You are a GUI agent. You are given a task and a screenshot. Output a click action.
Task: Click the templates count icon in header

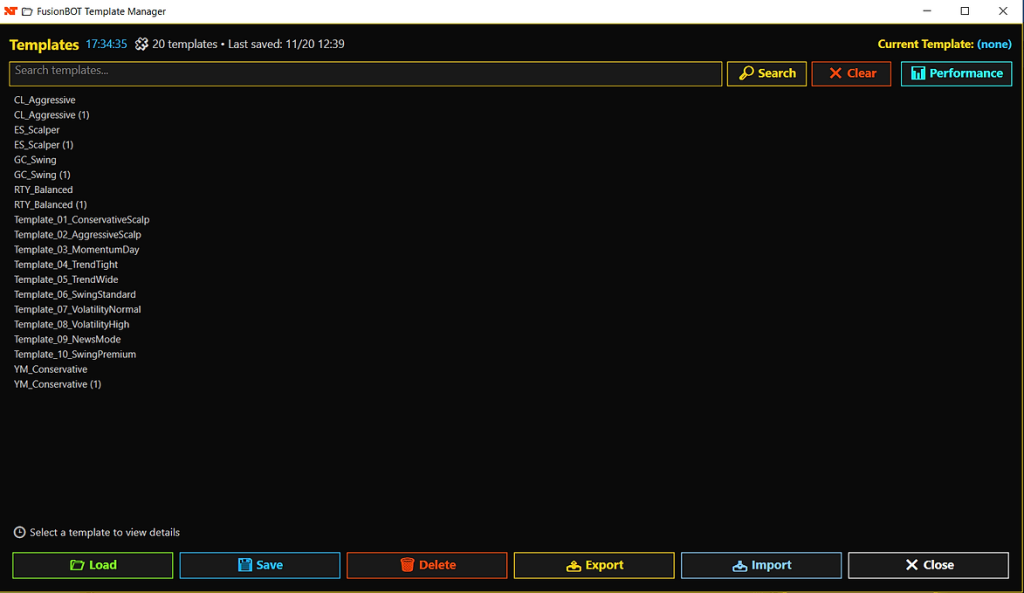click(x=142, y=44)
